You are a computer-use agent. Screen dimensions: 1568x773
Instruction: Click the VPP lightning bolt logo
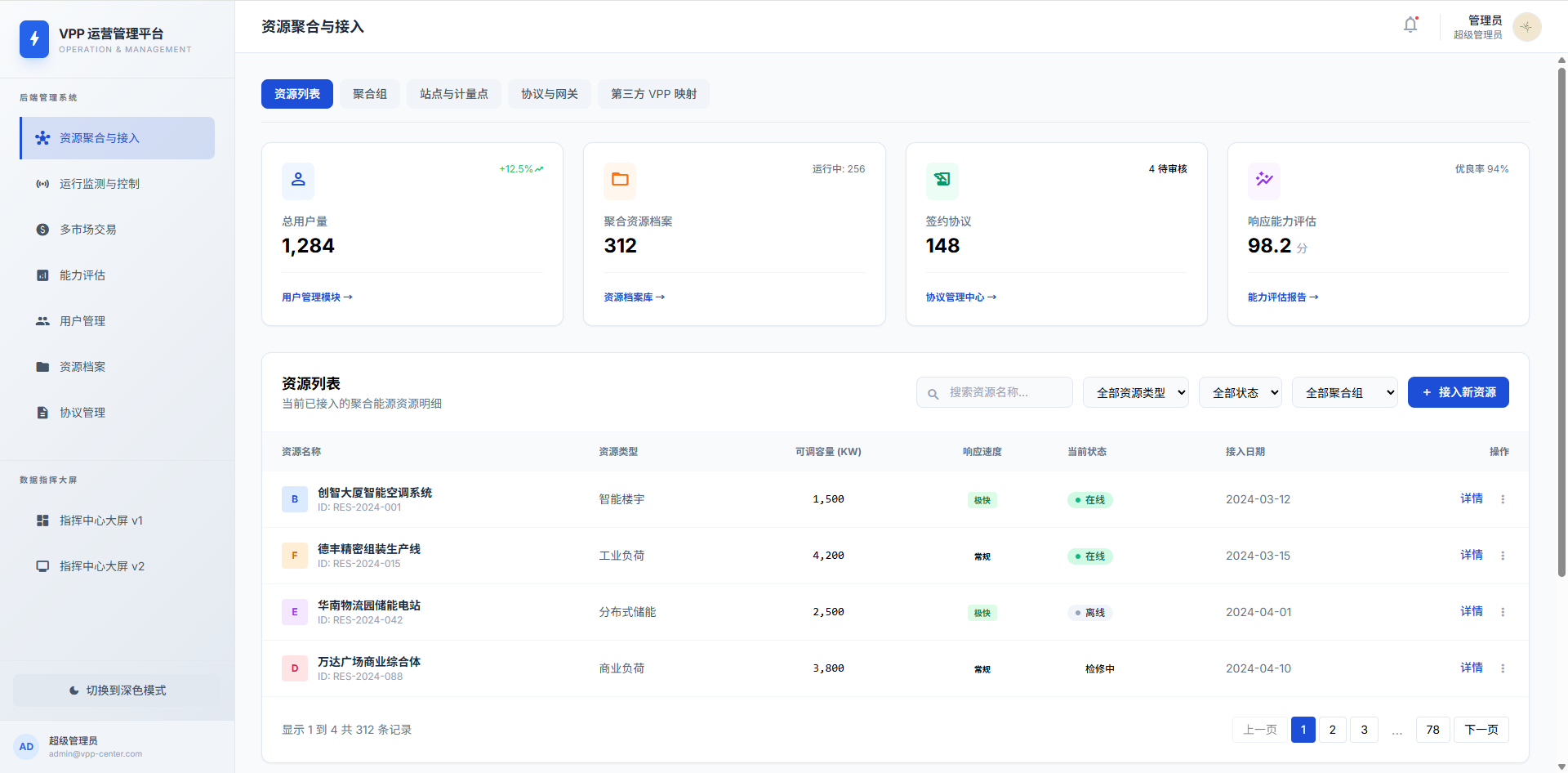(x=34, y=38)
